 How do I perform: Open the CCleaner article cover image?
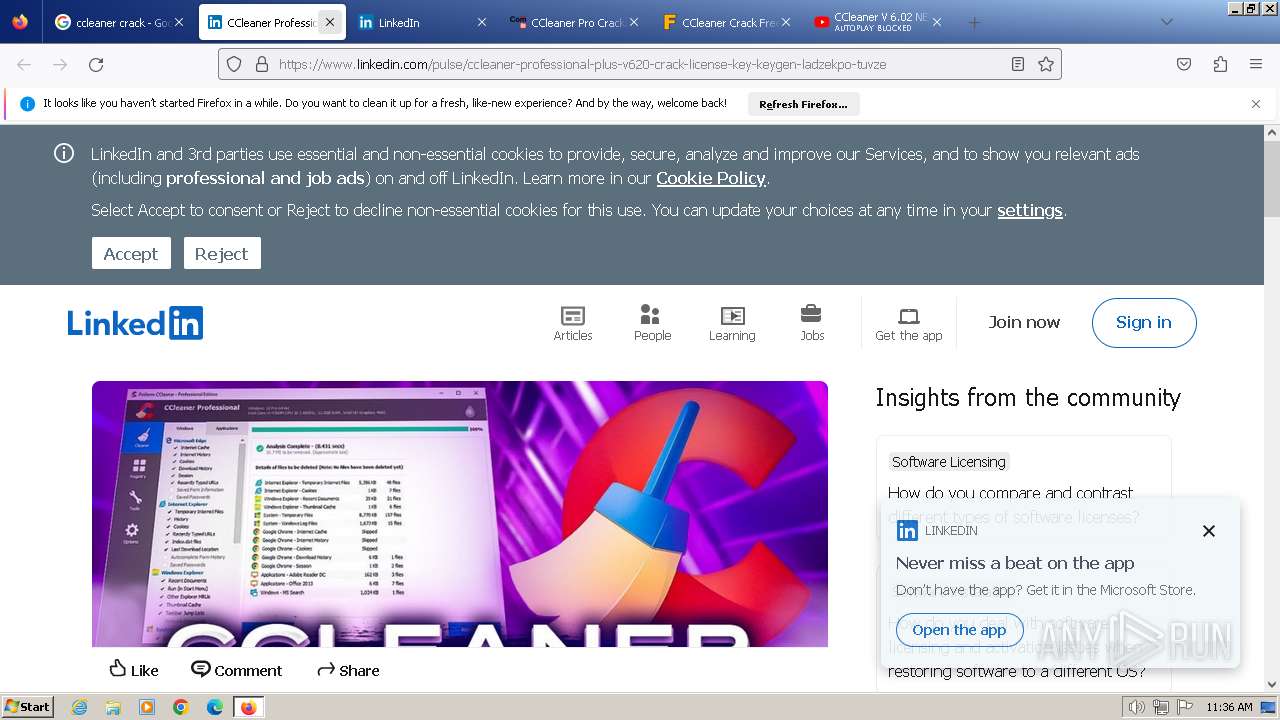tap(460, 514)
